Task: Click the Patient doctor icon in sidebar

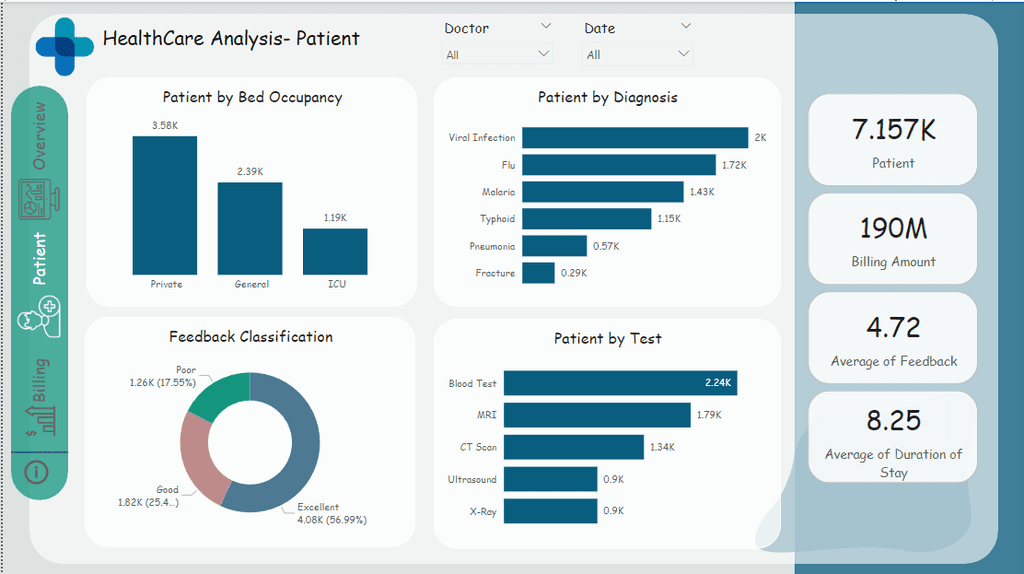Action: (39, 317)
